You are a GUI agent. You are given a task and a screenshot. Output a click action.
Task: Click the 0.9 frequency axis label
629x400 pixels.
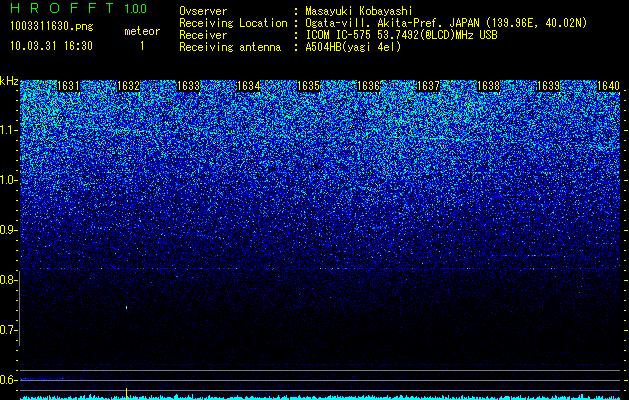(9, 230)
